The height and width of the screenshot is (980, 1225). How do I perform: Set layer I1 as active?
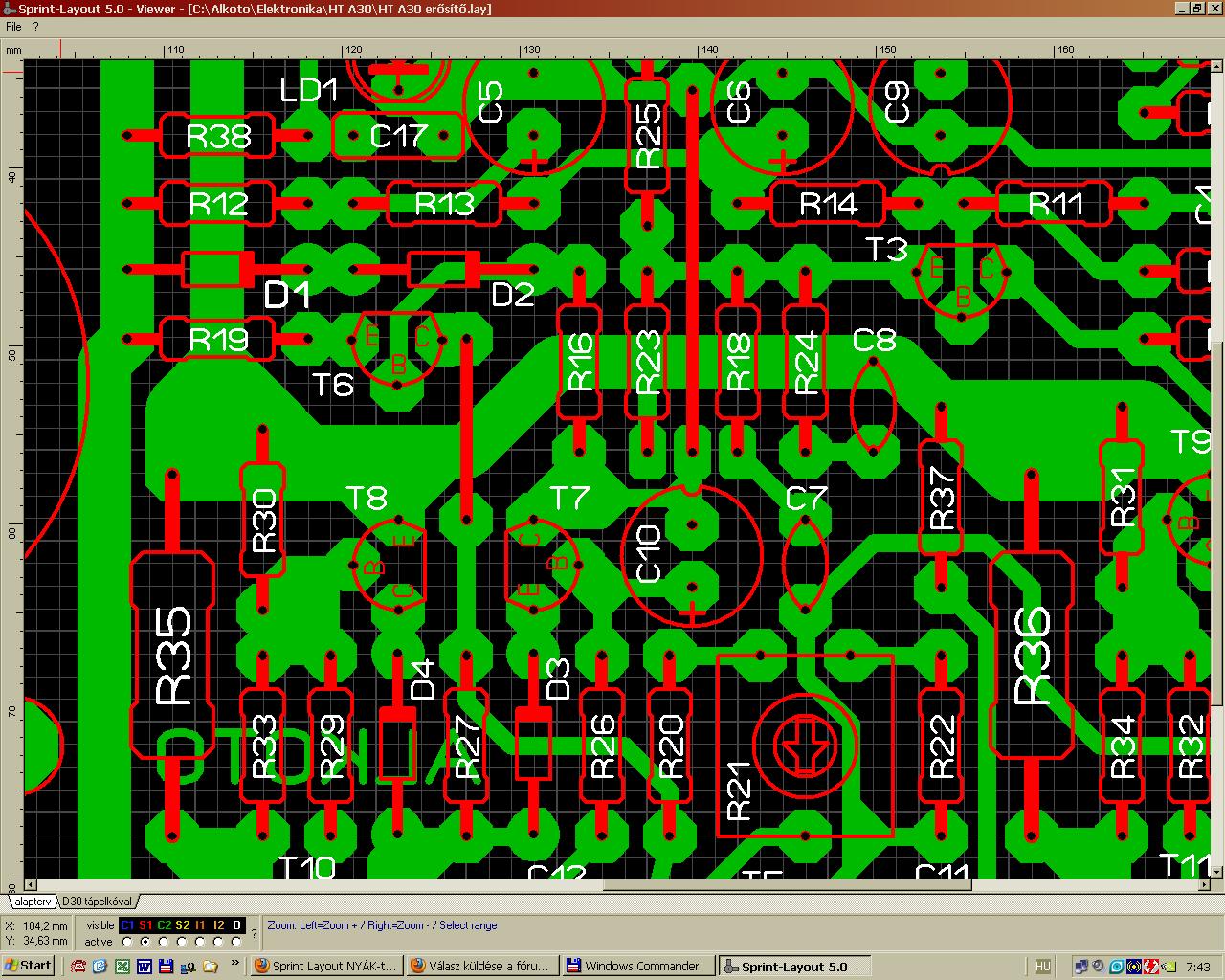coord(200,942)
